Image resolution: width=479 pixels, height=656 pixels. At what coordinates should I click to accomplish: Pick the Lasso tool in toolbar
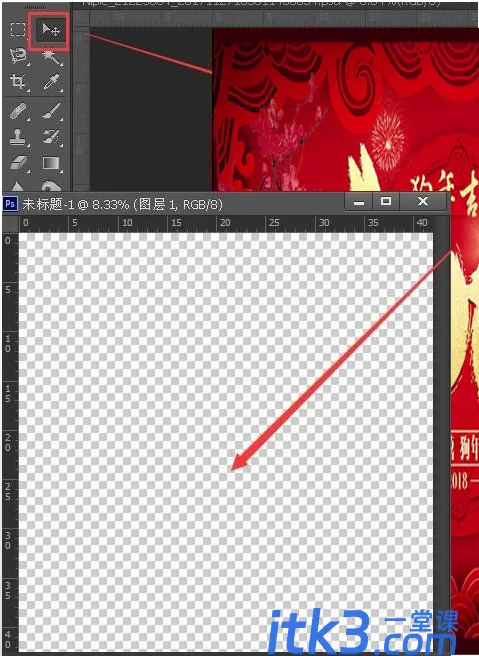[x=18, y=56]
